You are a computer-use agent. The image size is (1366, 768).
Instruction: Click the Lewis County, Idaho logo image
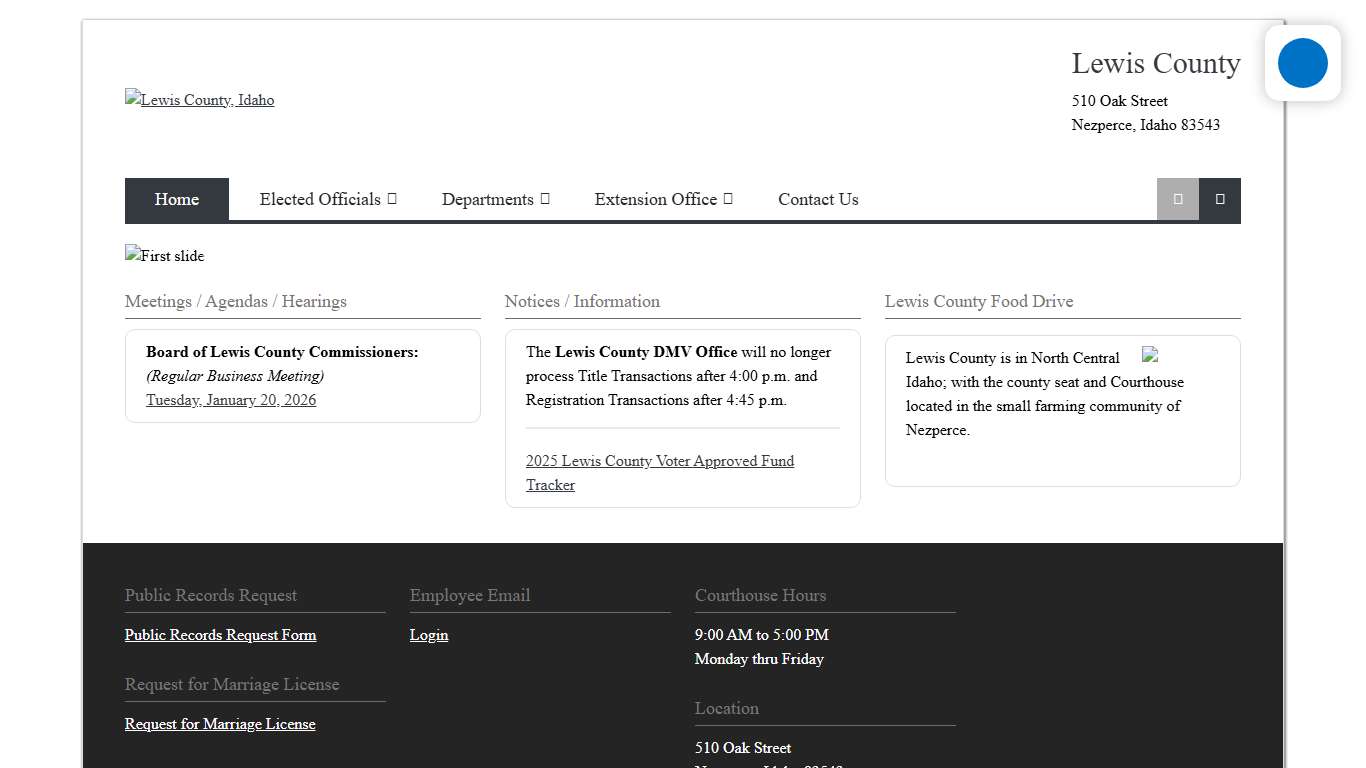coord(199,100)
